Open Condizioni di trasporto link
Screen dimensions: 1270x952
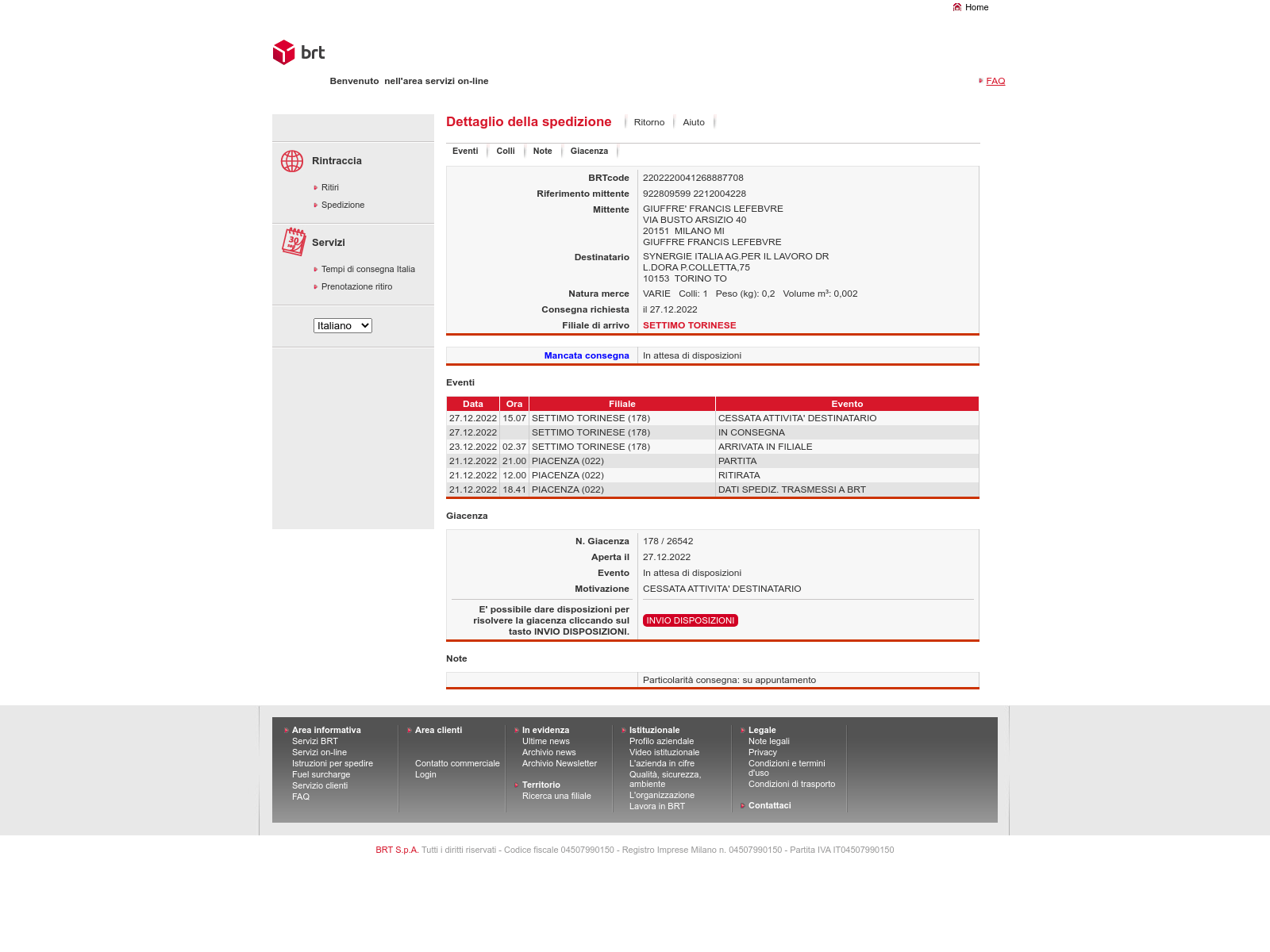[x=791, y=784]
